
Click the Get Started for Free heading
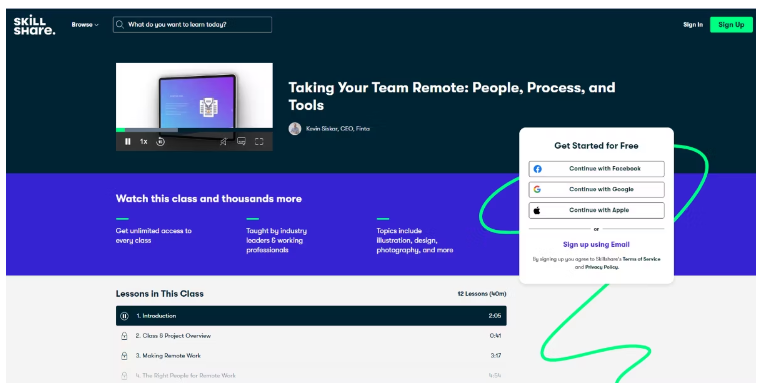pyautogui.click(x=596, y=146)
